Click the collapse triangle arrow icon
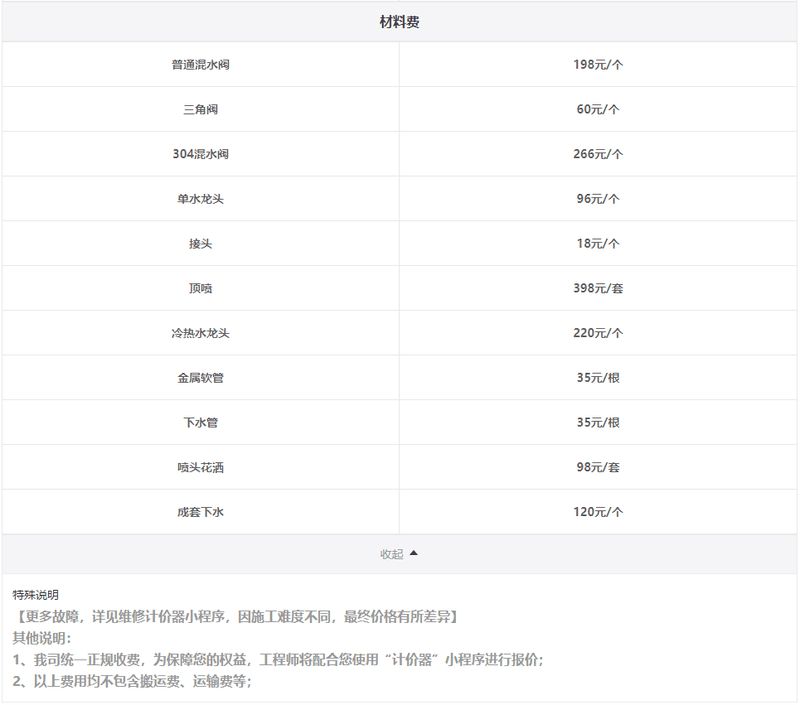The image size is (800, 705). [414, 553]
